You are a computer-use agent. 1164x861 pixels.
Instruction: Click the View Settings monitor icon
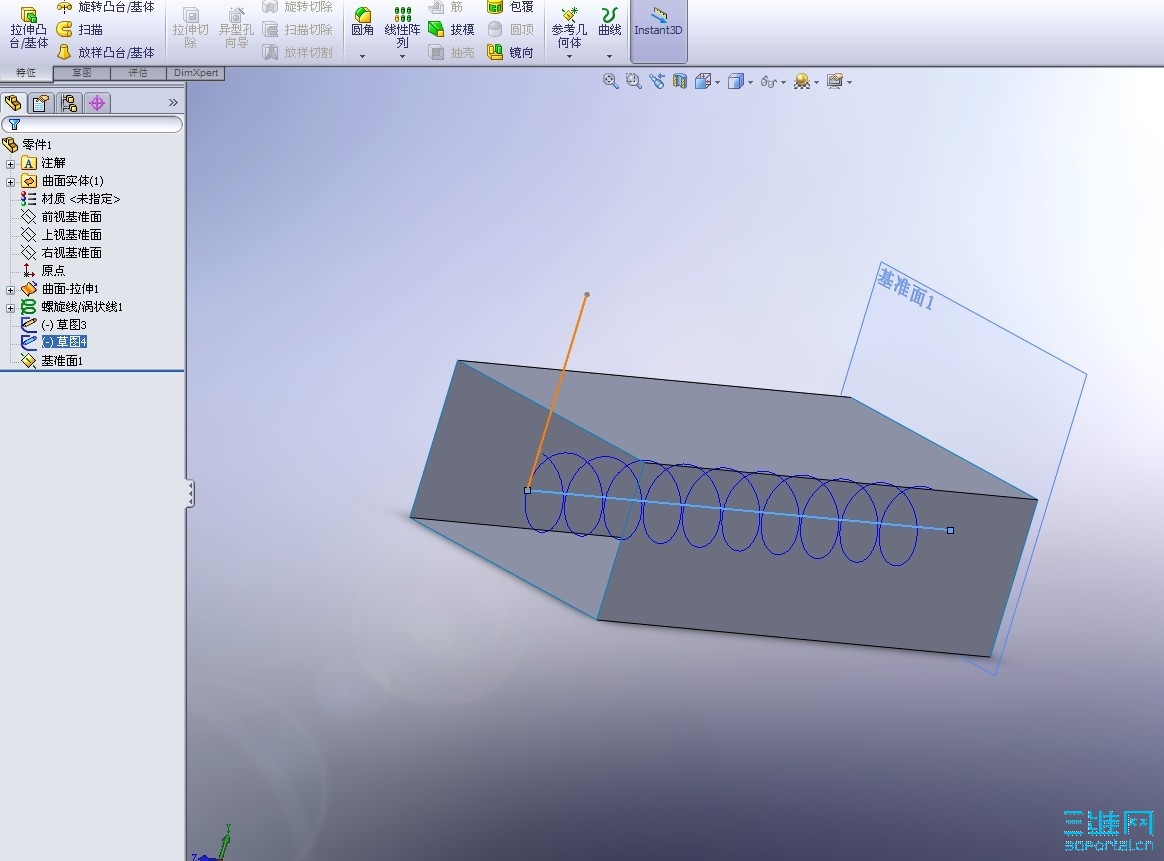coord(834,81)
